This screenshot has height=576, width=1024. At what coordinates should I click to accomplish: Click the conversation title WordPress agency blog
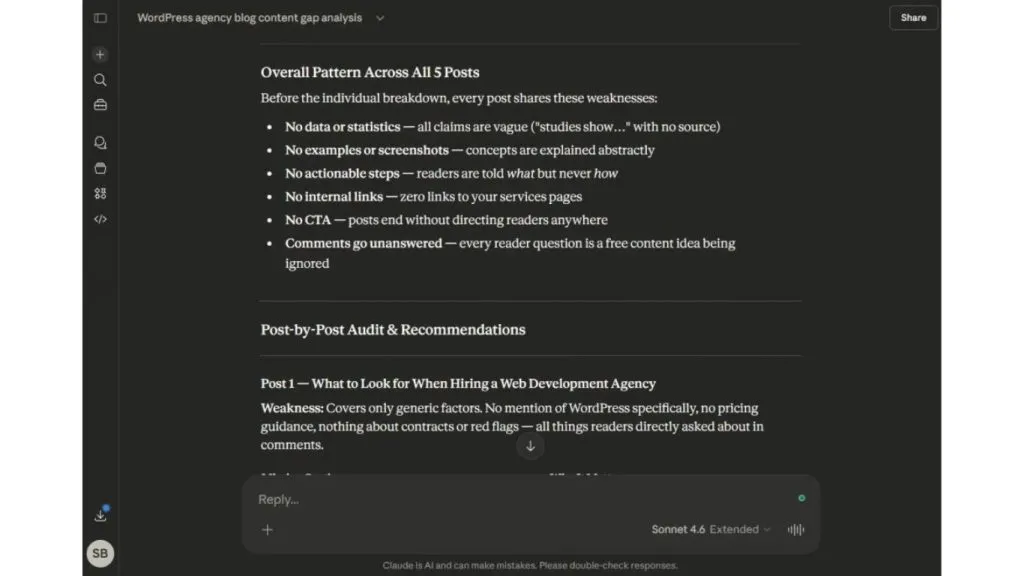(249, 18)
